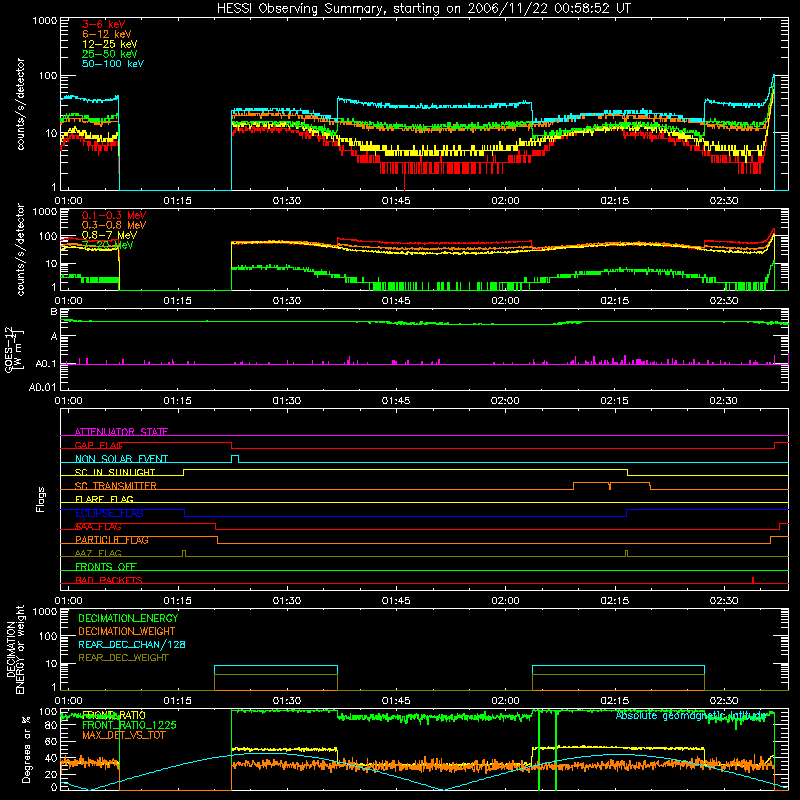Select the ECLIPSE_FLAG label
The image size is (800, 800).
109,513
